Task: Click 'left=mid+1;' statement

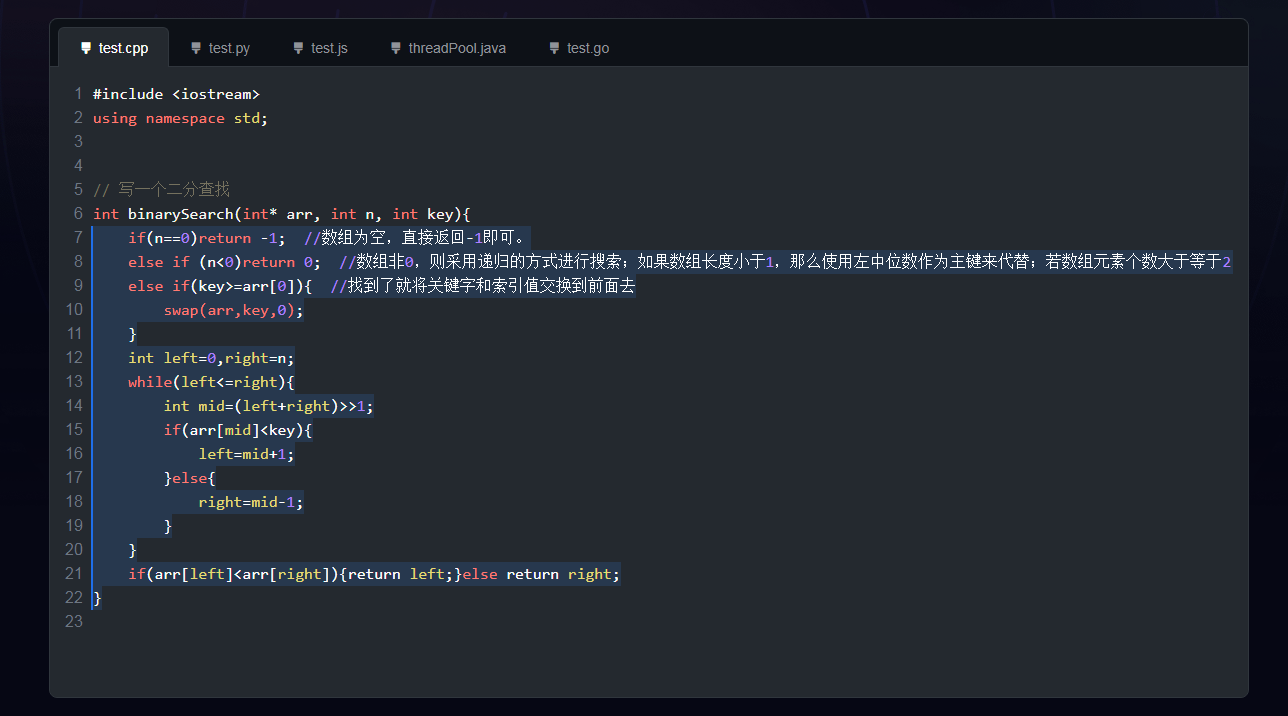Action: [x=247, y=454]
